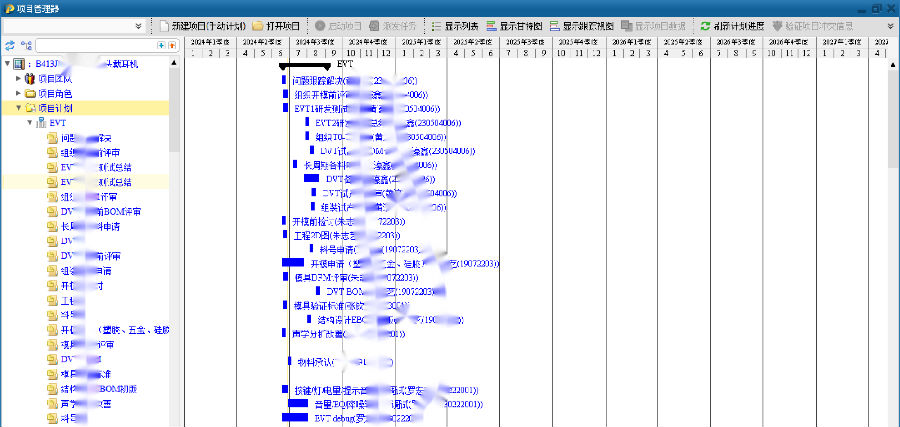Click the blue down-arrow icon in search box
The image size is (900, 427).
coord(161,45)
